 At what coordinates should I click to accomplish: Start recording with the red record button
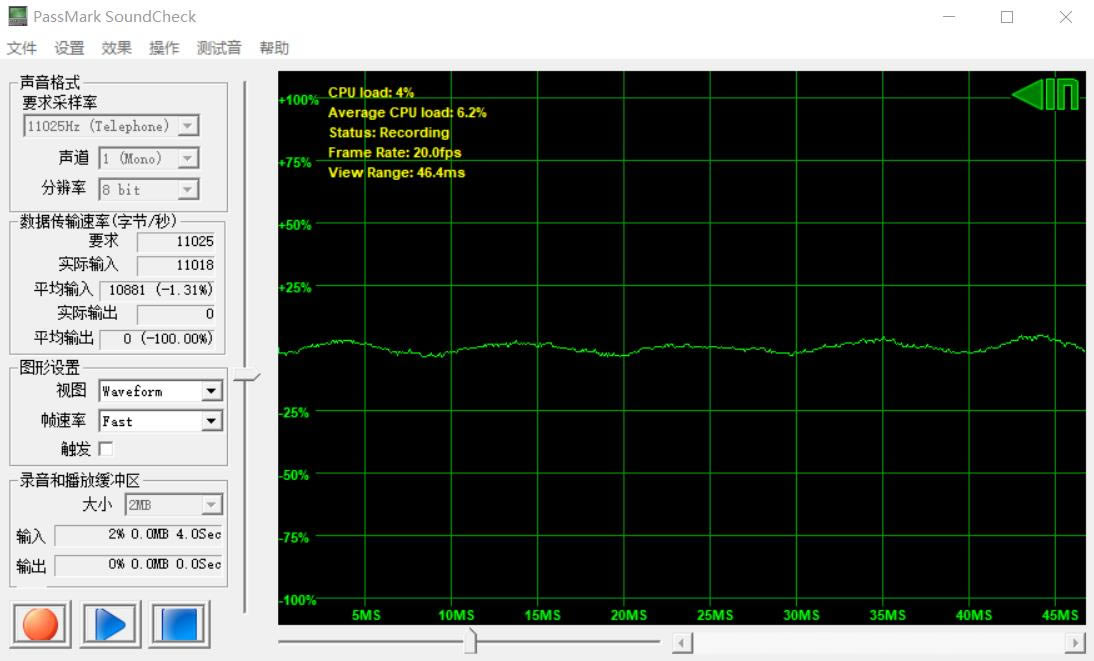coord(40,624)
